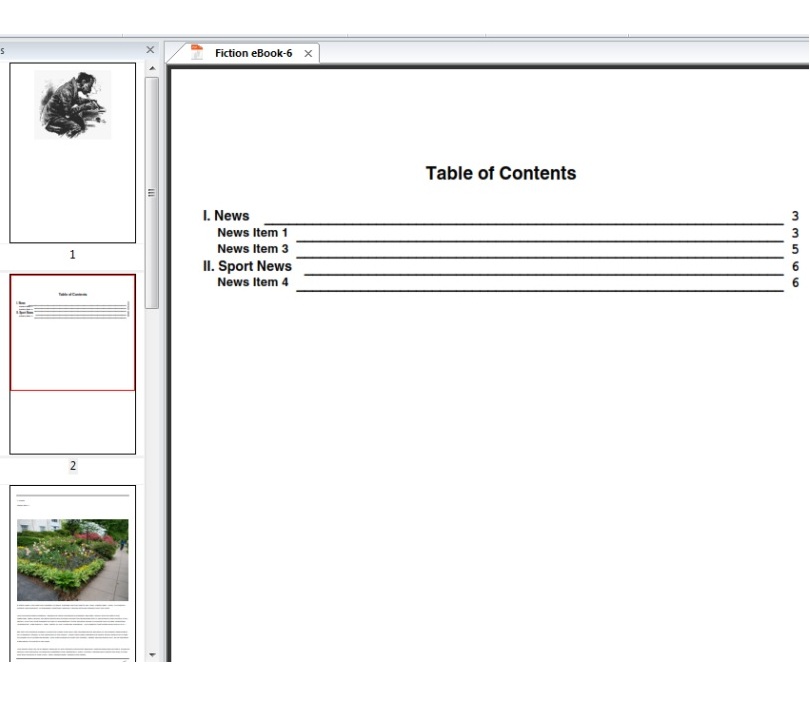This screenshot has width=810, height=728.
Task: Click page number 6 beside News Item 4
Action: click(x=795, y=283)
